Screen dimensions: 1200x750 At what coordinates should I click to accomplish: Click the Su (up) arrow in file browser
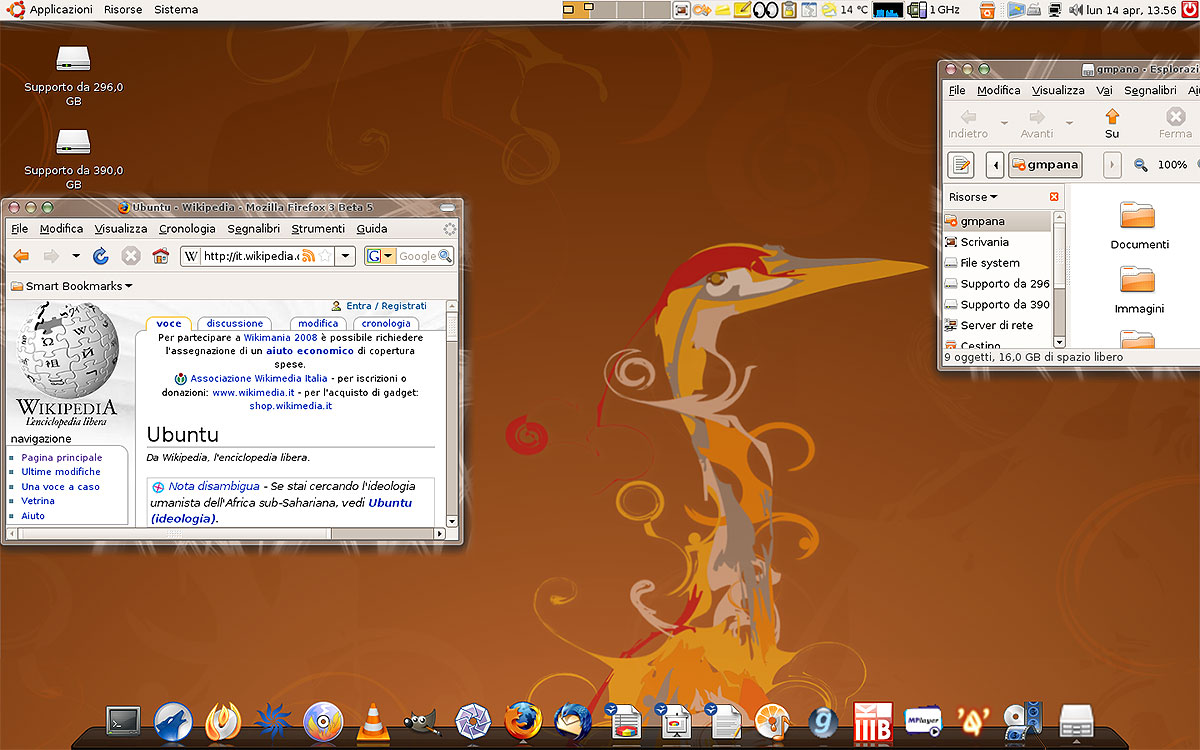coord(1112,124)
